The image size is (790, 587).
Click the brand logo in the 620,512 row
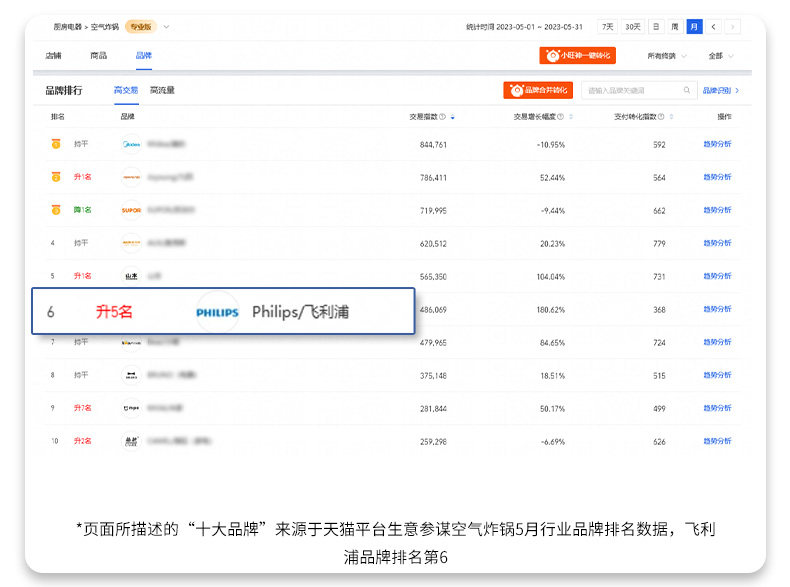coord(131,243)
